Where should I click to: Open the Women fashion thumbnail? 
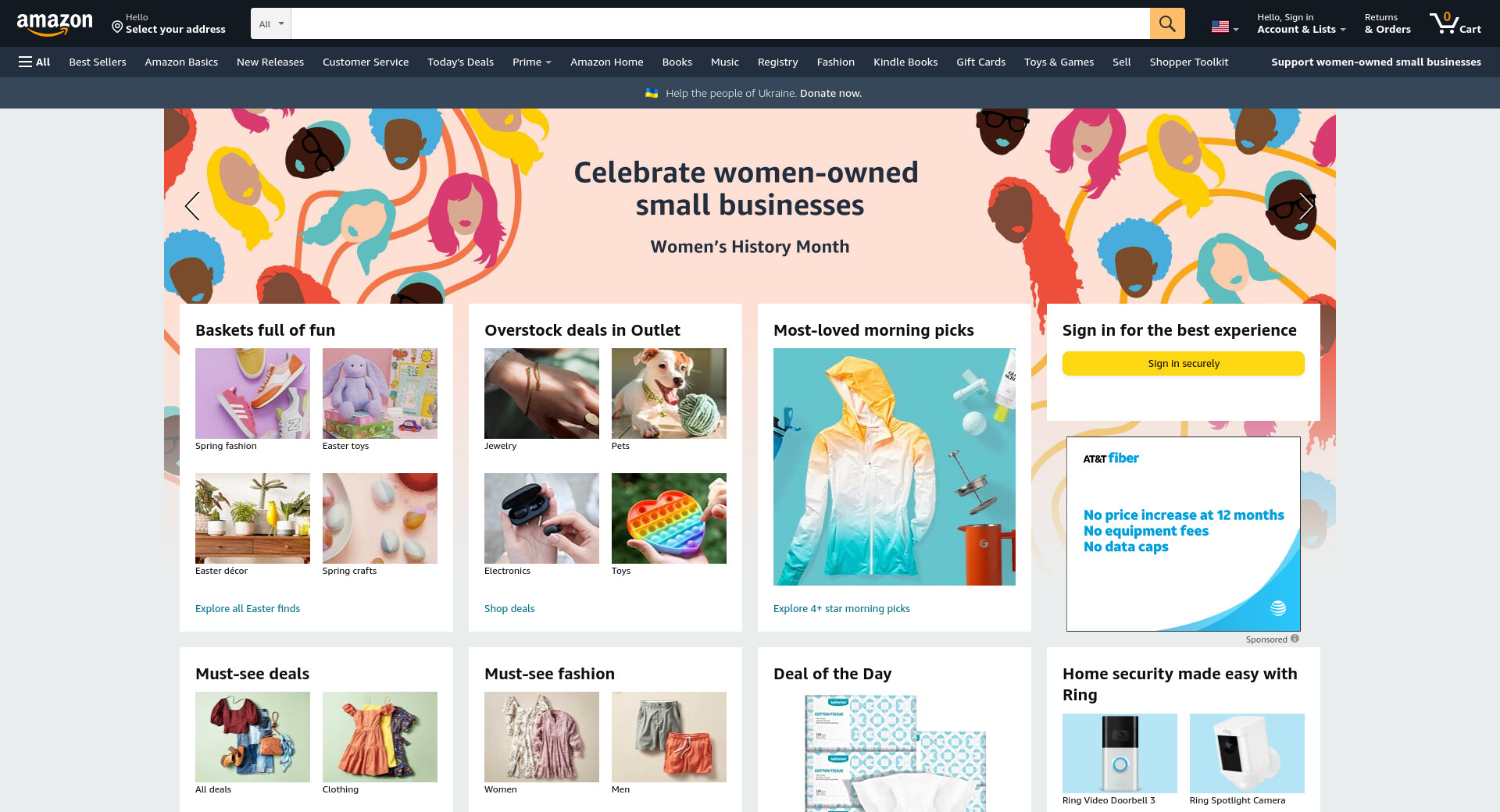click(541, 737)
